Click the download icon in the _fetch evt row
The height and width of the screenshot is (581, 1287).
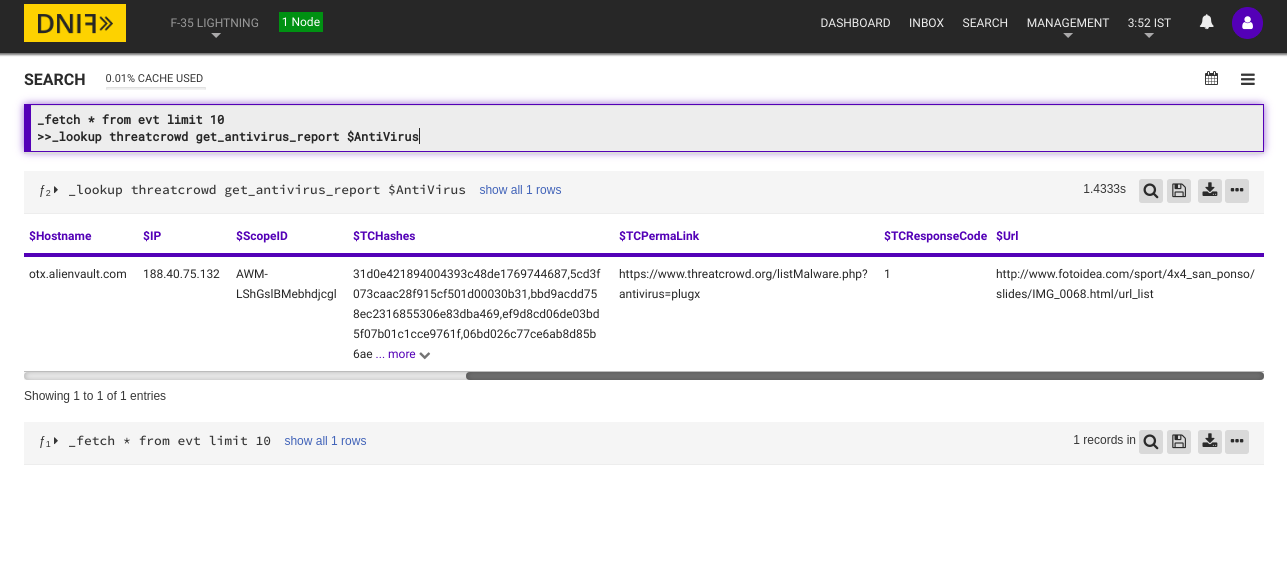(1210, 442)
